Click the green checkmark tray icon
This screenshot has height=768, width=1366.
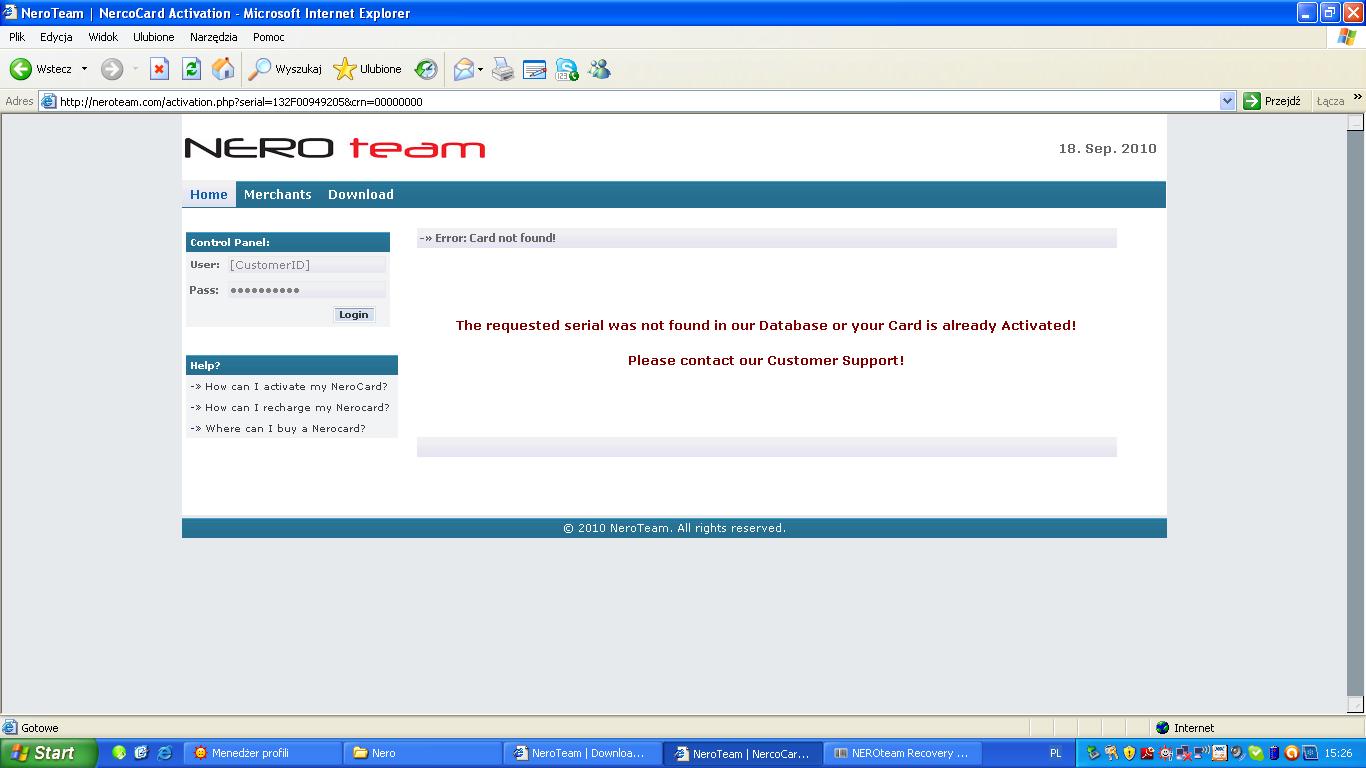(x=1255, y=753)
